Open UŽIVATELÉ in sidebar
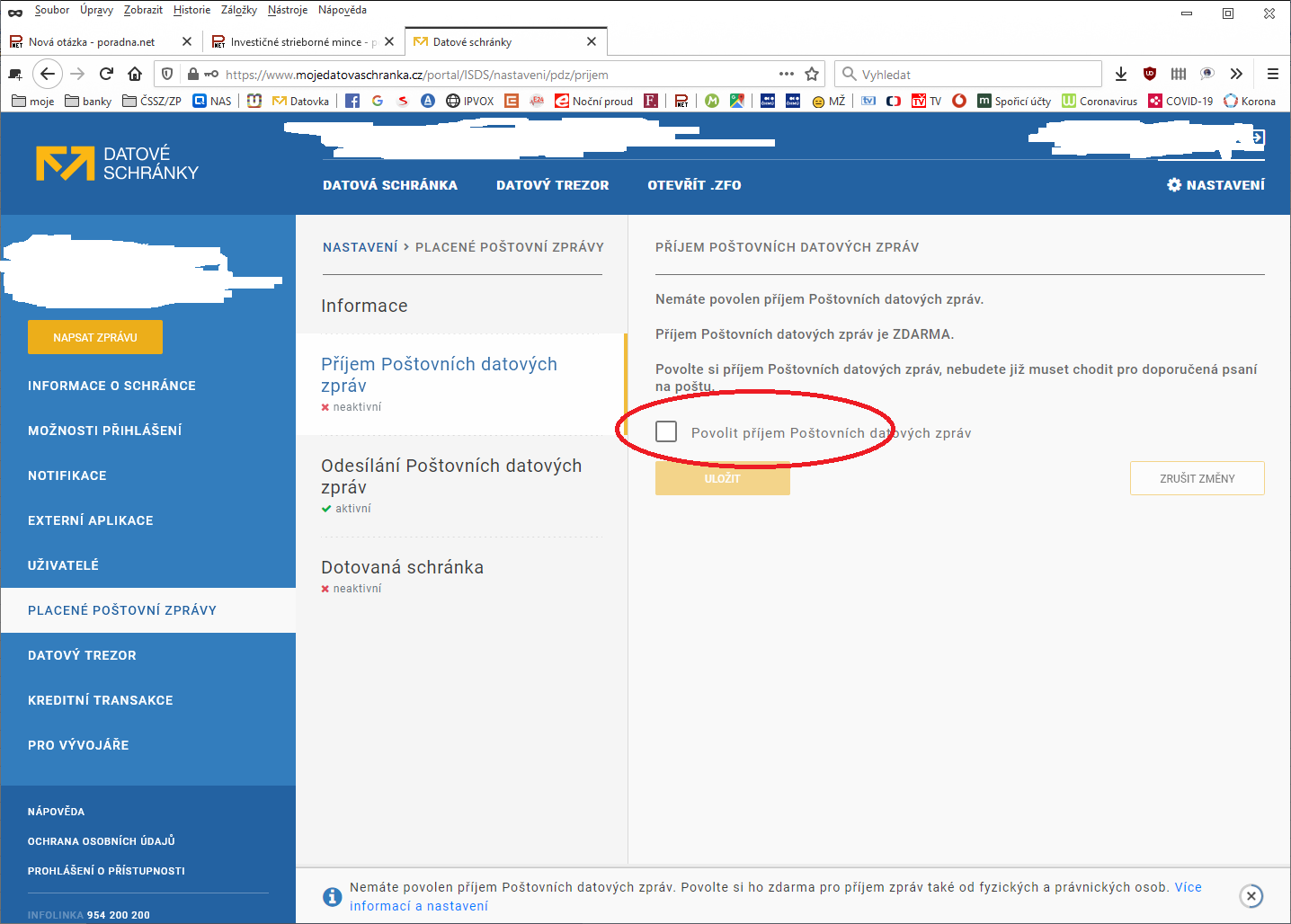The height and width of the screenshot is (924, 1291). (63, 565)
